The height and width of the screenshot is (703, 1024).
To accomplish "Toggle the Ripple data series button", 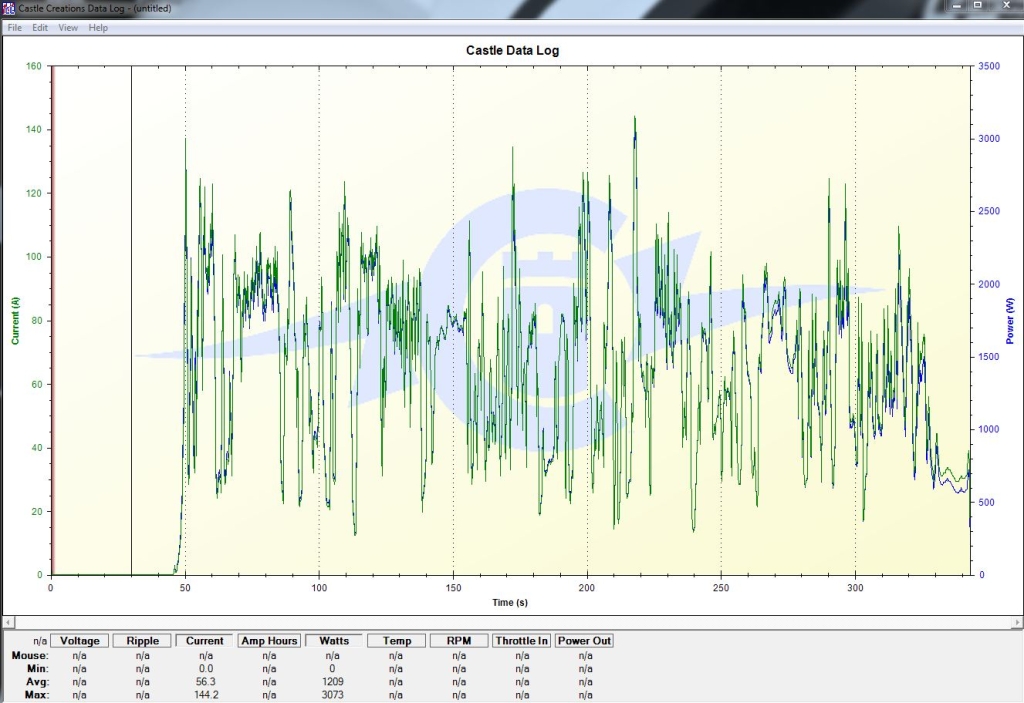I will pyautogui.click(x=142, y=641).
